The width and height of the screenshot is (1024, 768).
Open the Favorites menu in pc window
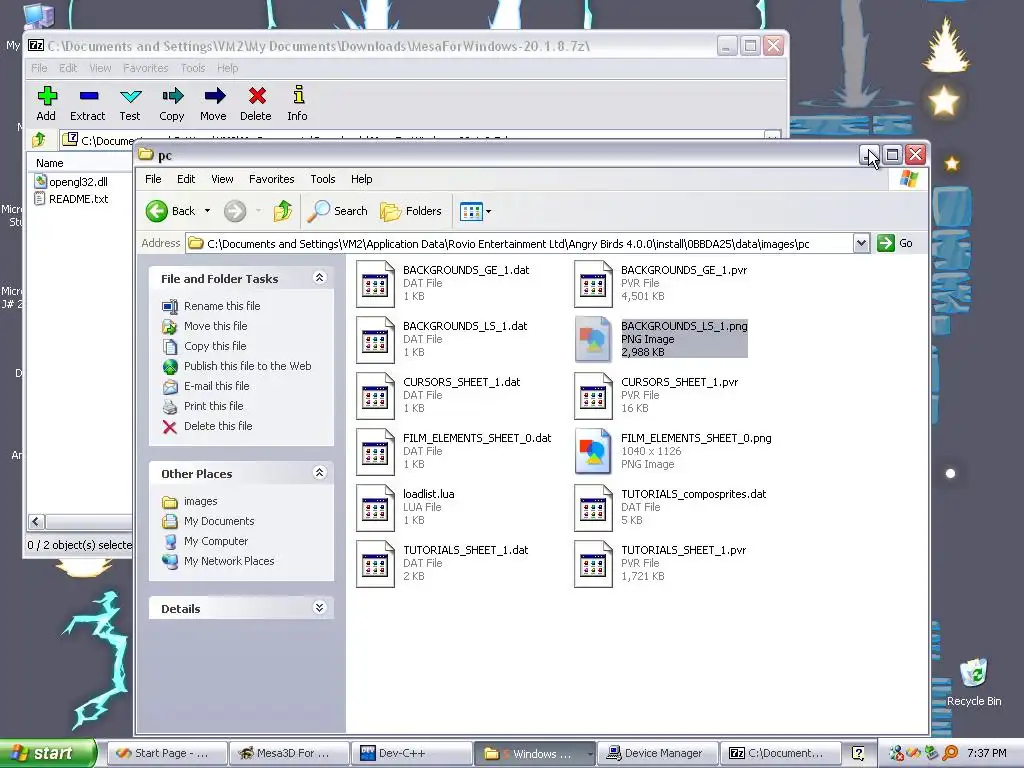click(x=272, y=179)
